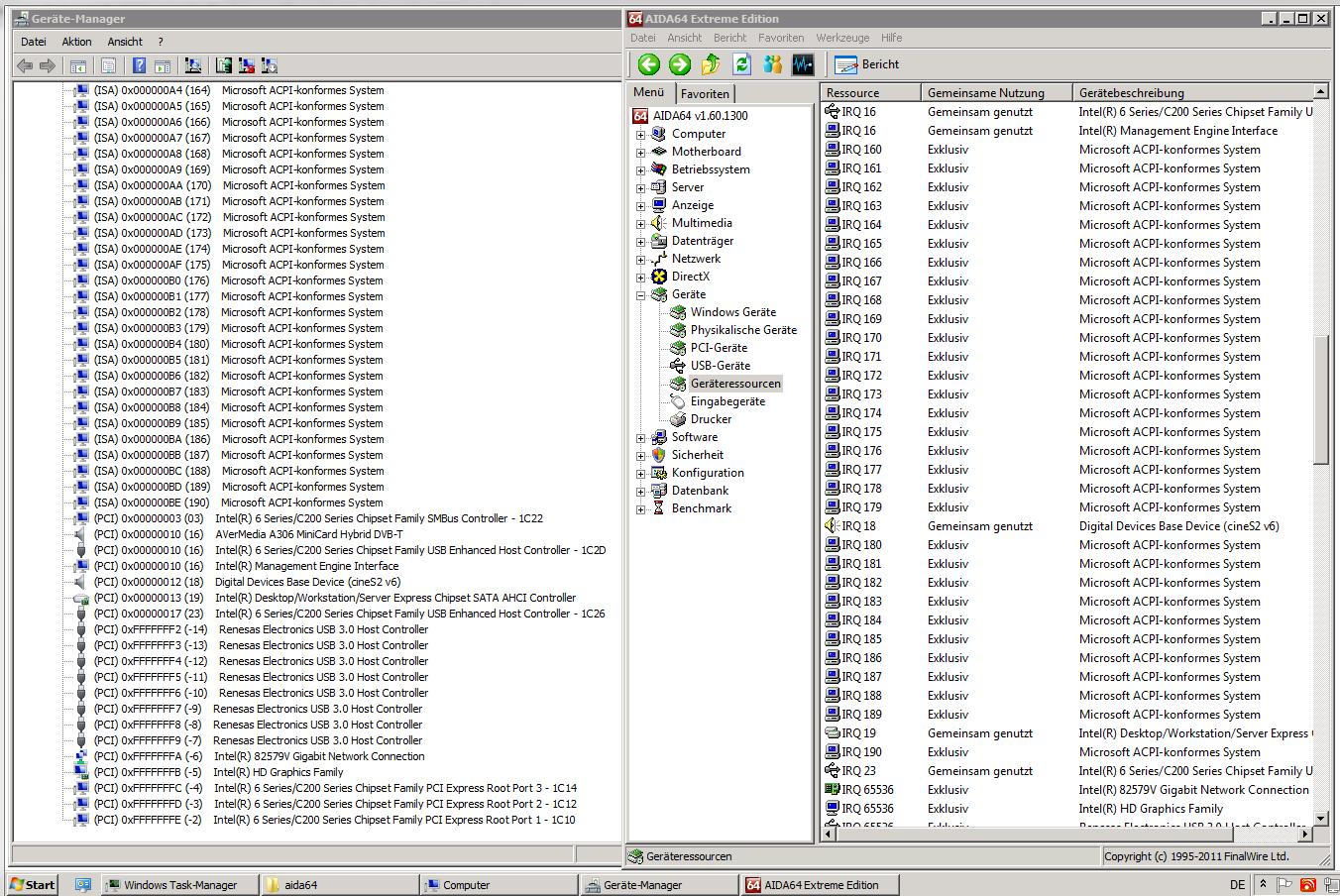Select USB-Geräte in tree

pyautogui.click(x=721, y=366)
